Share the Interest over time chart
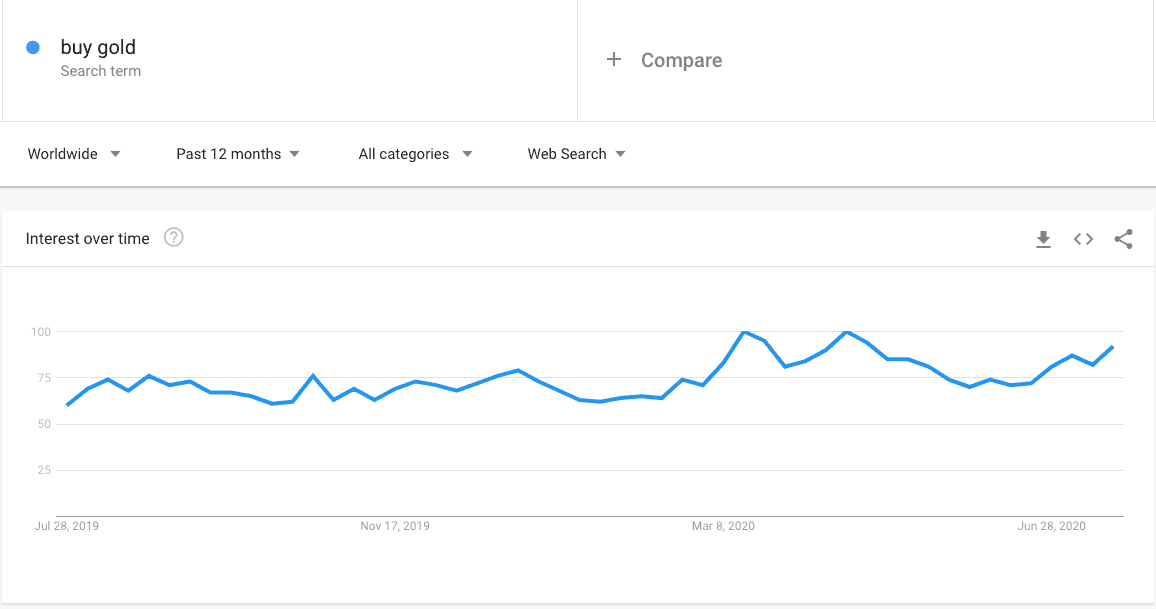Viewport: 1156px width, 609px height. click(1123, 239)
